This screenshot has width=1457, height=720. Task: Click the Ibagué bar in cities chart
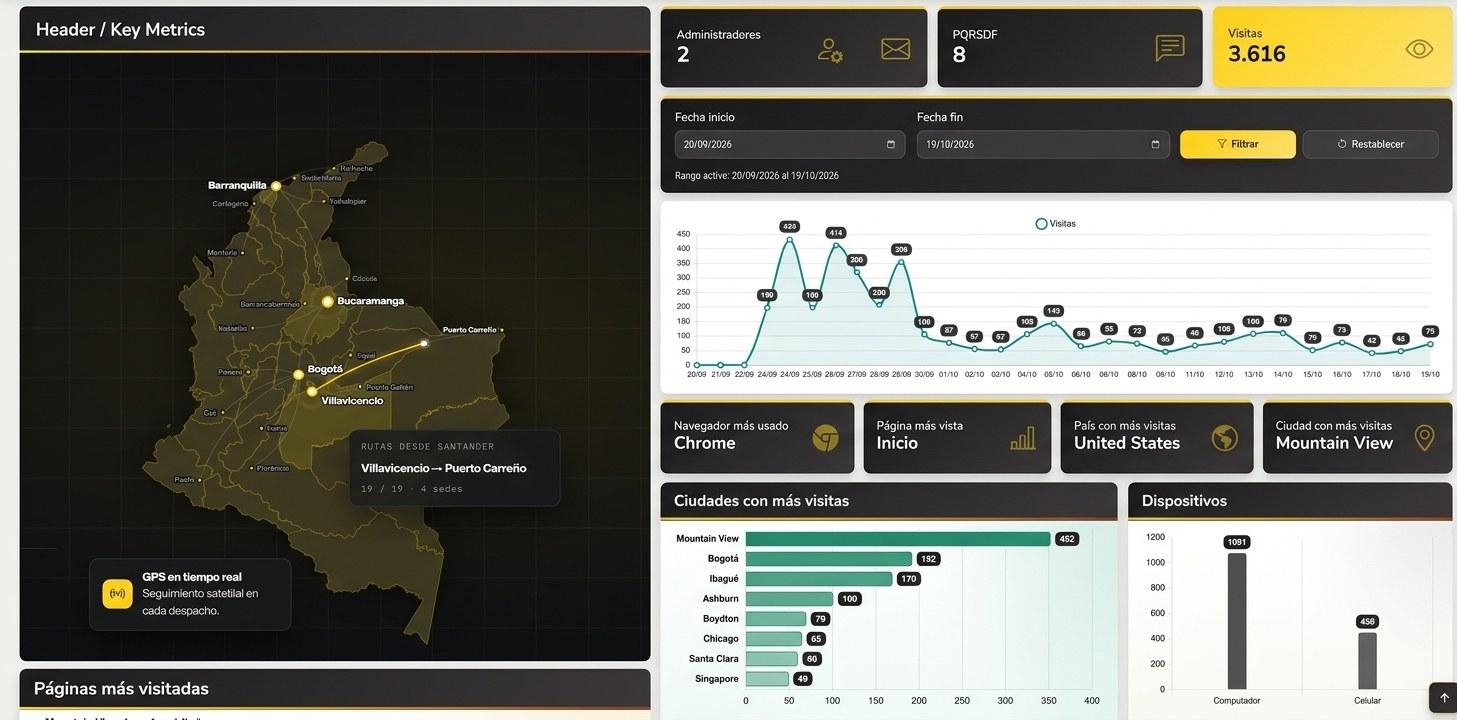[x=819, y=579]
